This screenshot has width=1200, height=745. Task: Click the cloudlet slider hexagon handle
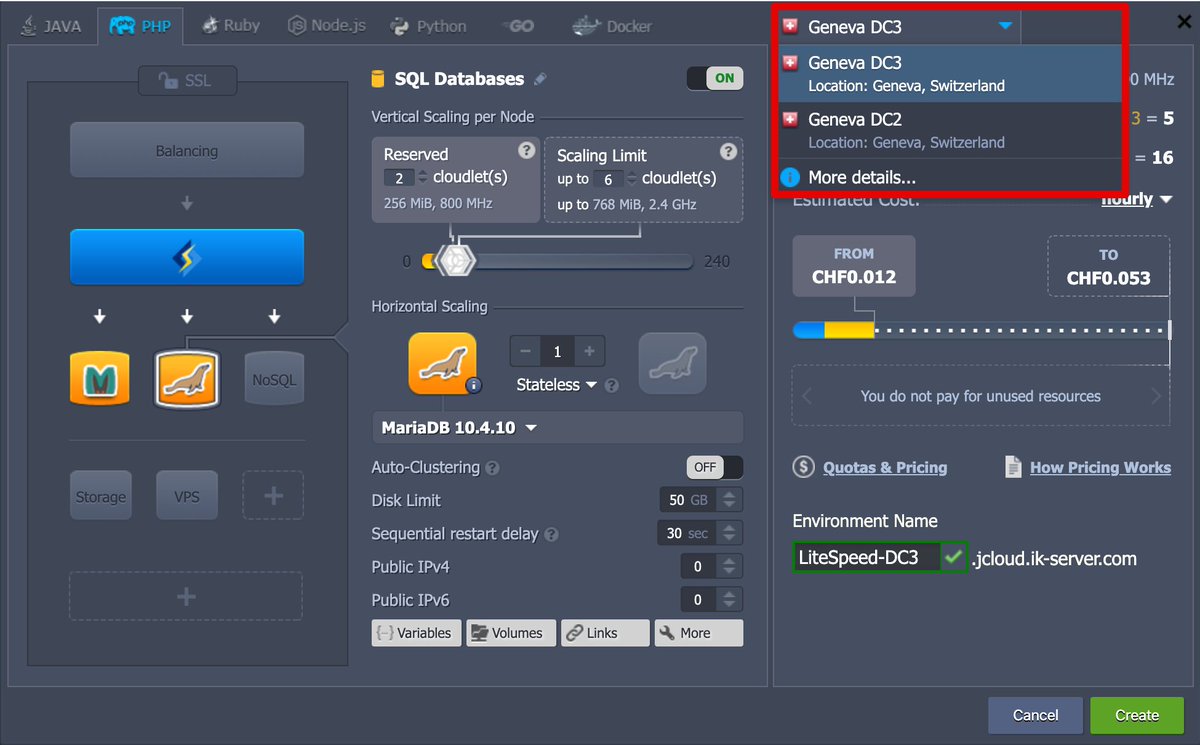click(456, 261)
